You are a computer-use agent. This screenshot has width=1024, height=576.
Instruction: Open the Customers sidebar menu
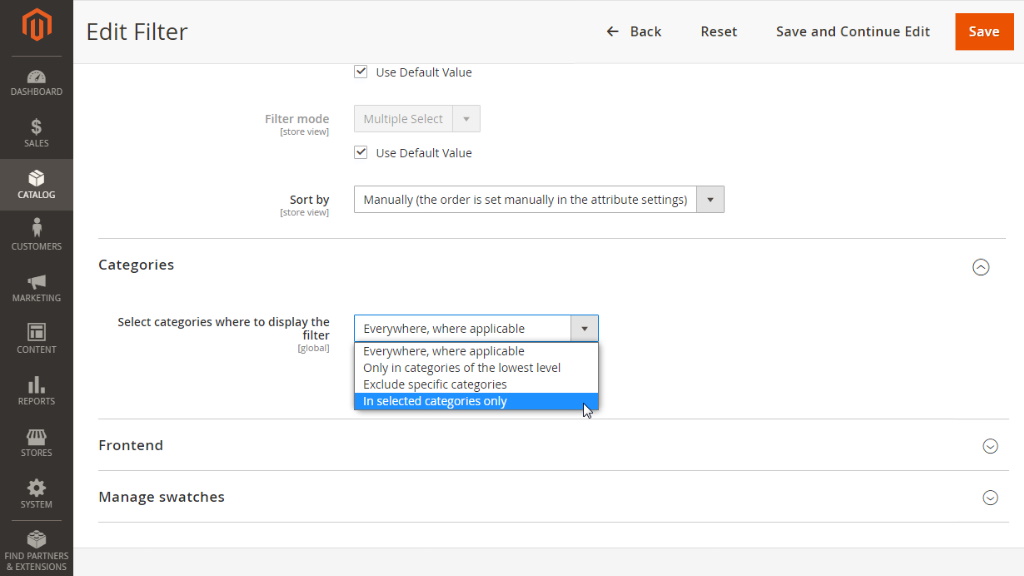tap(37, 235)
